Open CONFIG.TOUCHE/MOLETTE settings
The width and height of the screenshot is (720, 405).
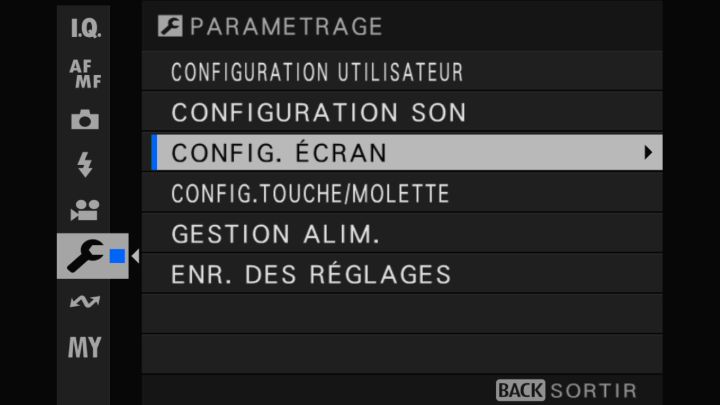tap(310, 194)
